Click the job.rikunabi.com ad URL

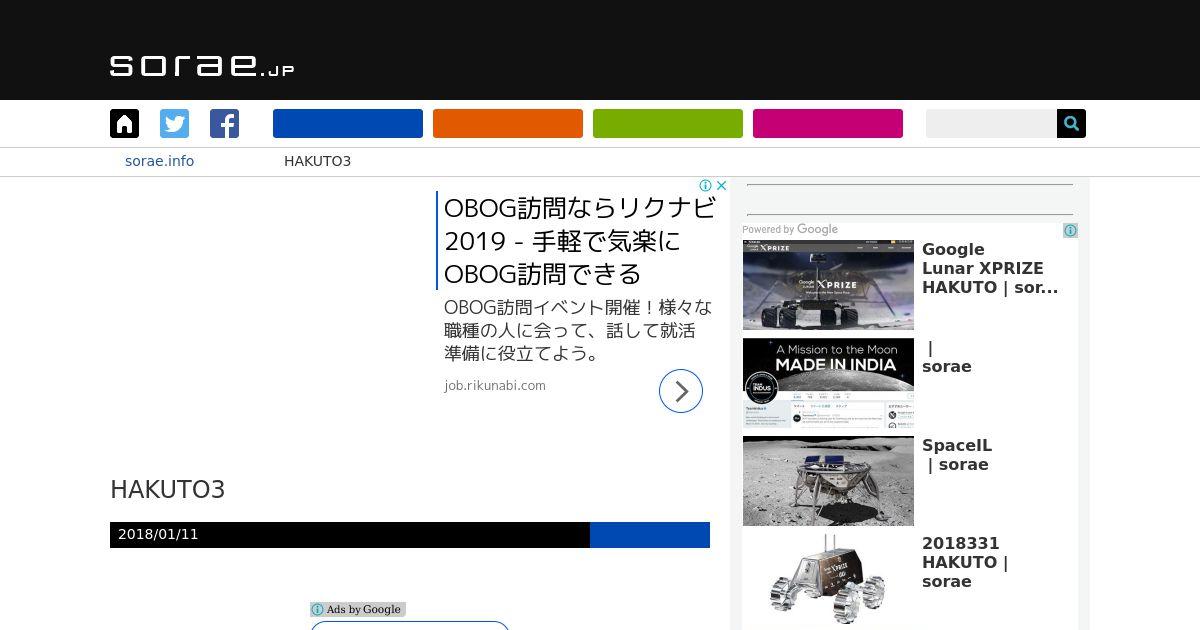click(495, 386)
